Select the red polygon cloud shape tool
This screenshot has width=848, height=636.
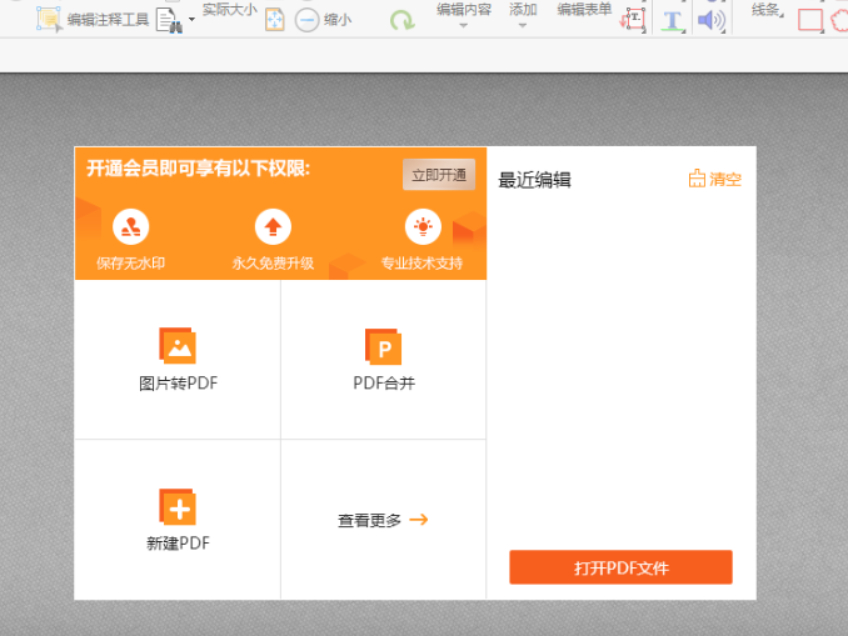click(x=839, y=21)
